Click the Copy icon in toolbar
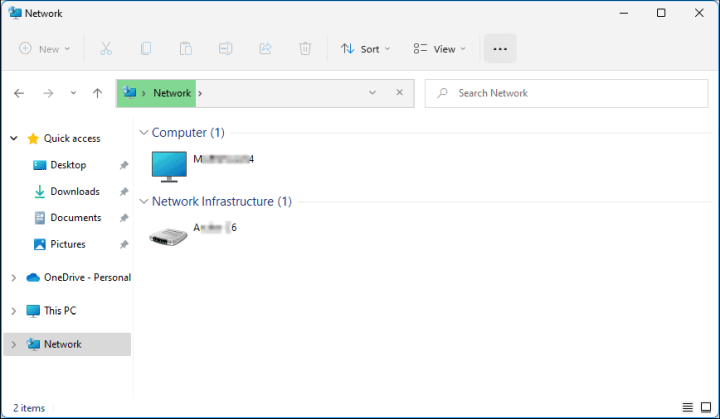720x419 pixels. 146,49
